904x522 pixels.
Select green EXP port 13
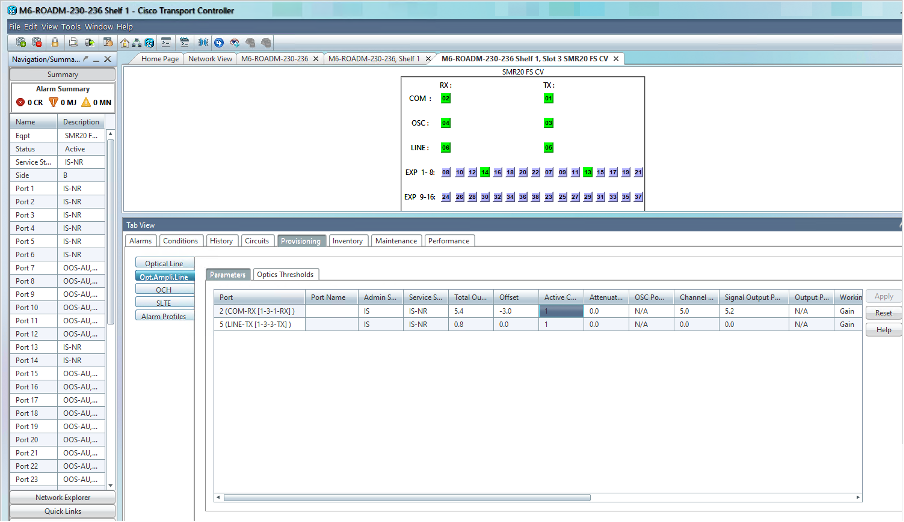pyautogui.click(x=587, y=172)
